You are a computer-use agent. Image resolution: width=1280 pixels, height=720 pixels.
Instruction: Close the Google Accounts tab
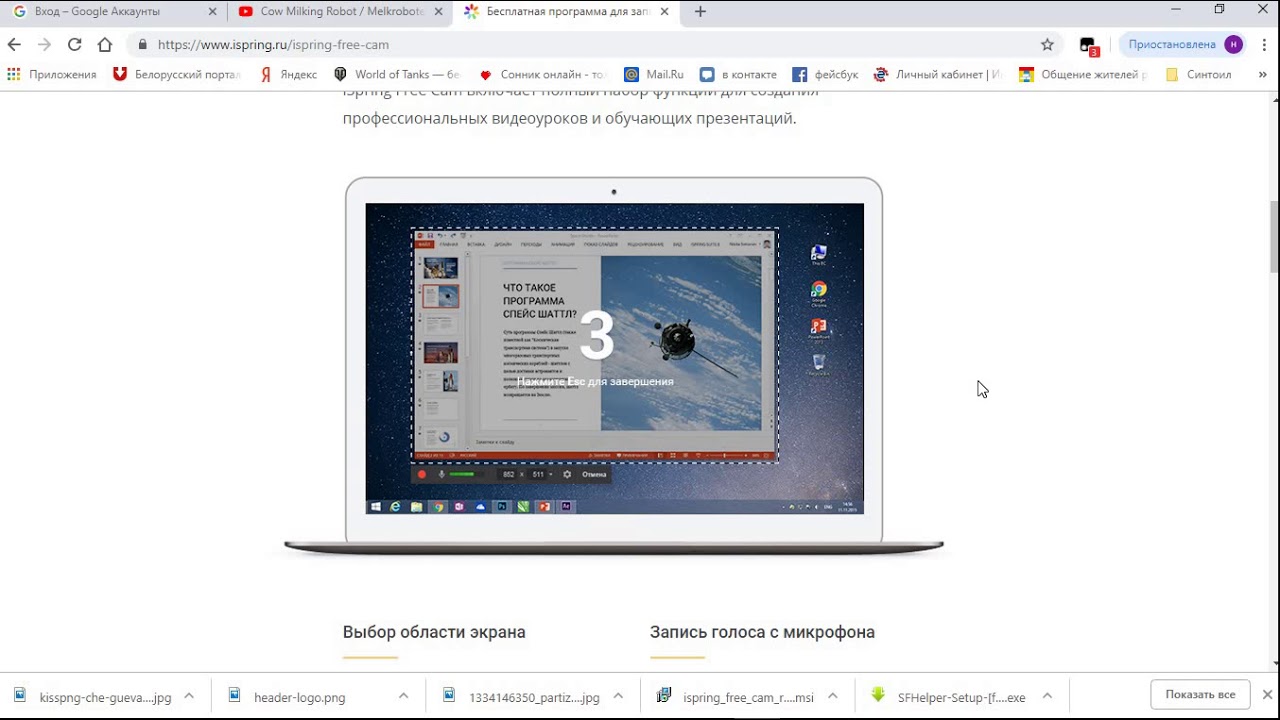(x=212, y=12)
